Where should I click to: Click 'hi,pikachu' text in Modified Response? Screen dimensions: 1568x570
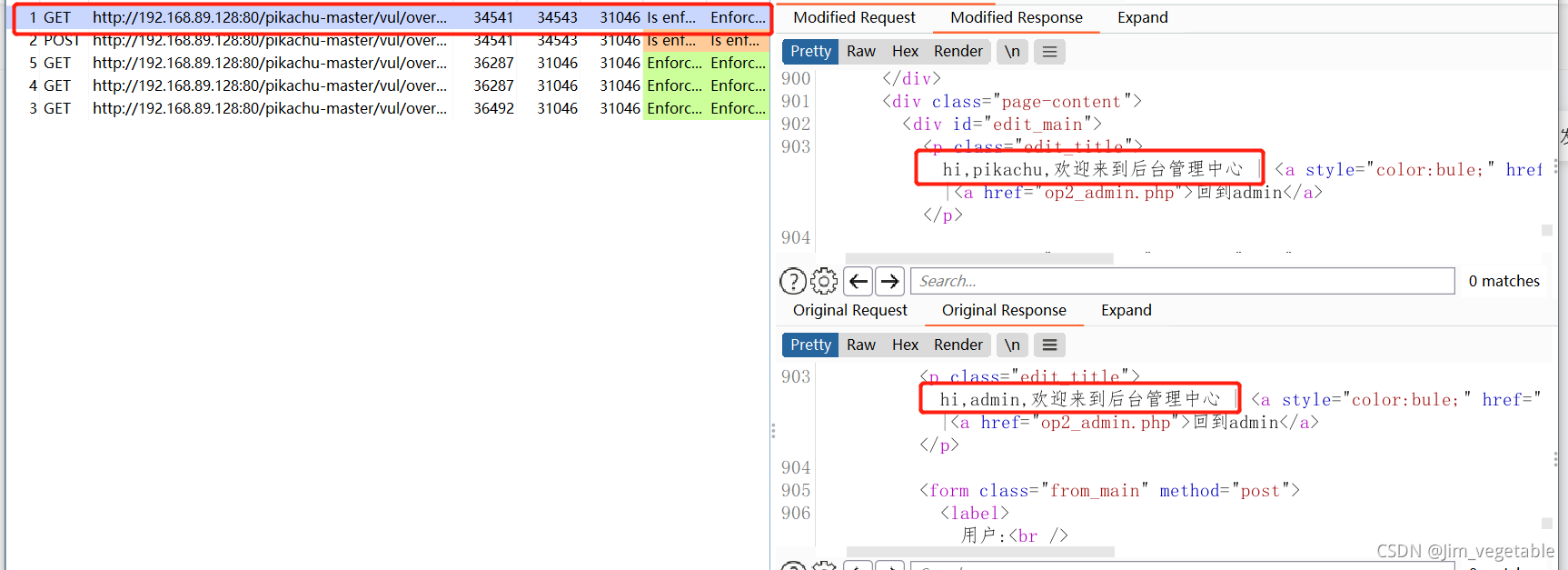(993, 169)
